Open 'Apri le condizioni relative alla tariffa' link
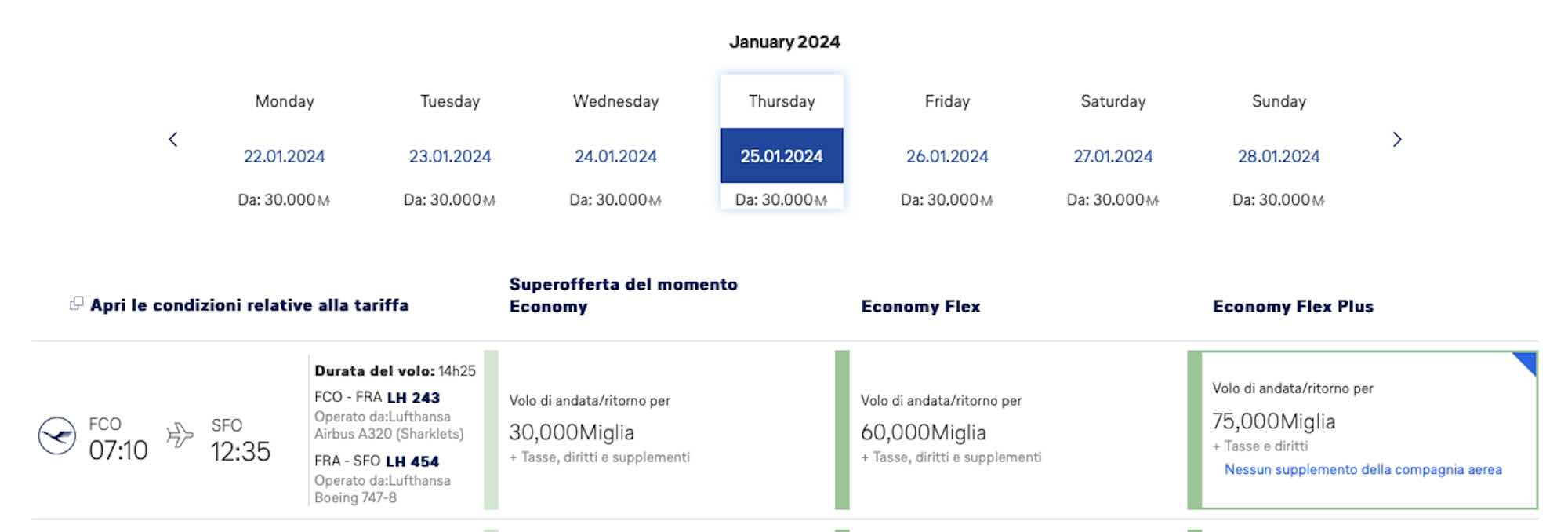 249,305
